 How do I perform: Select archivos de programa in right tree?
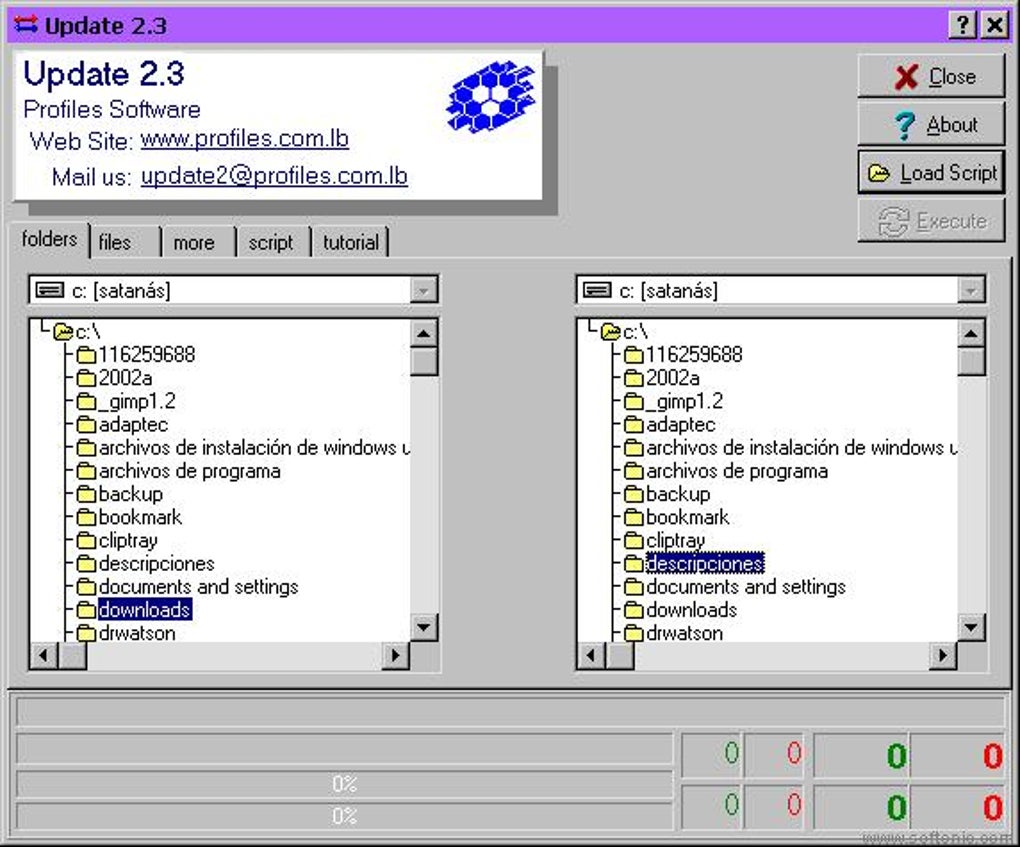737,471
